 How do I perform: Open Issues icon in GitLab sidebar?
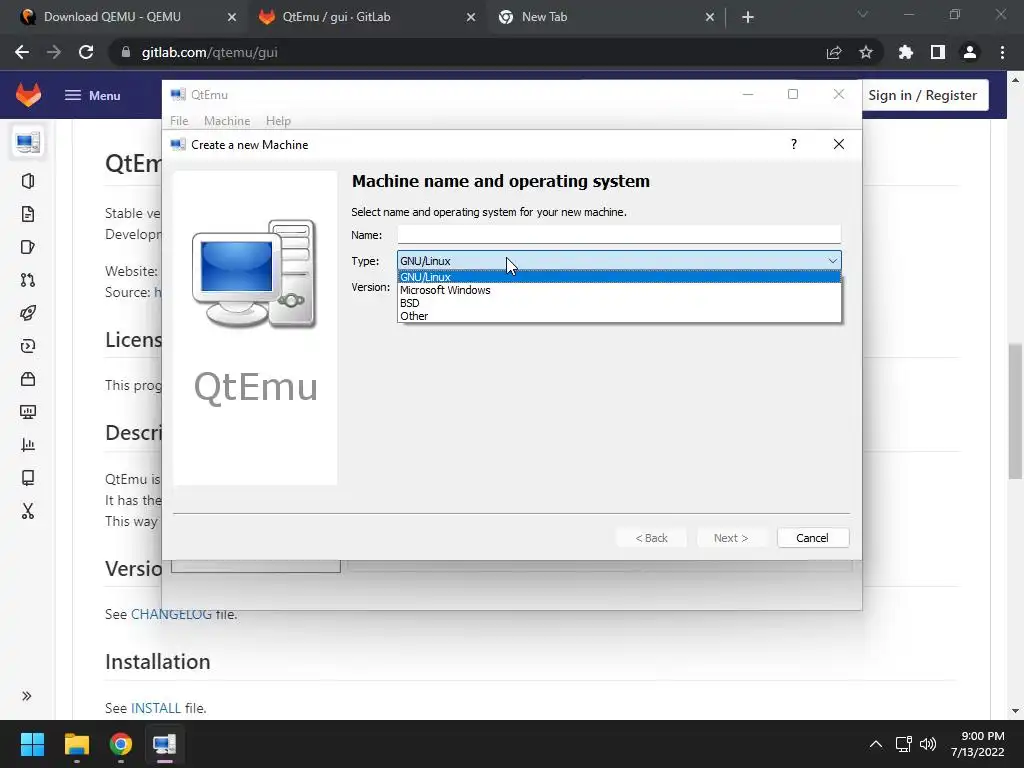[x=28, y=247]
